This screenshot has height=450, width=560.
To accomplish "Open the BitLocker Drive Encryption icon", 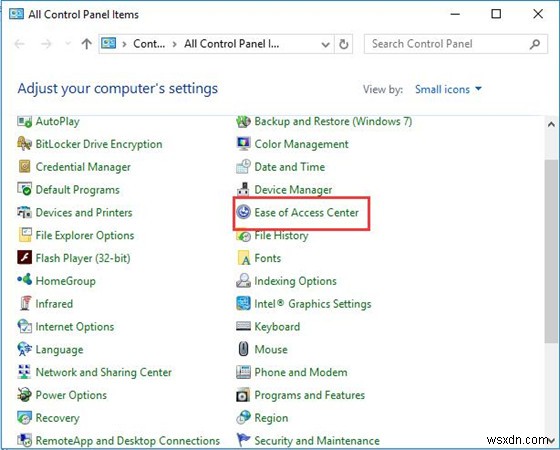I will point(24,144).
